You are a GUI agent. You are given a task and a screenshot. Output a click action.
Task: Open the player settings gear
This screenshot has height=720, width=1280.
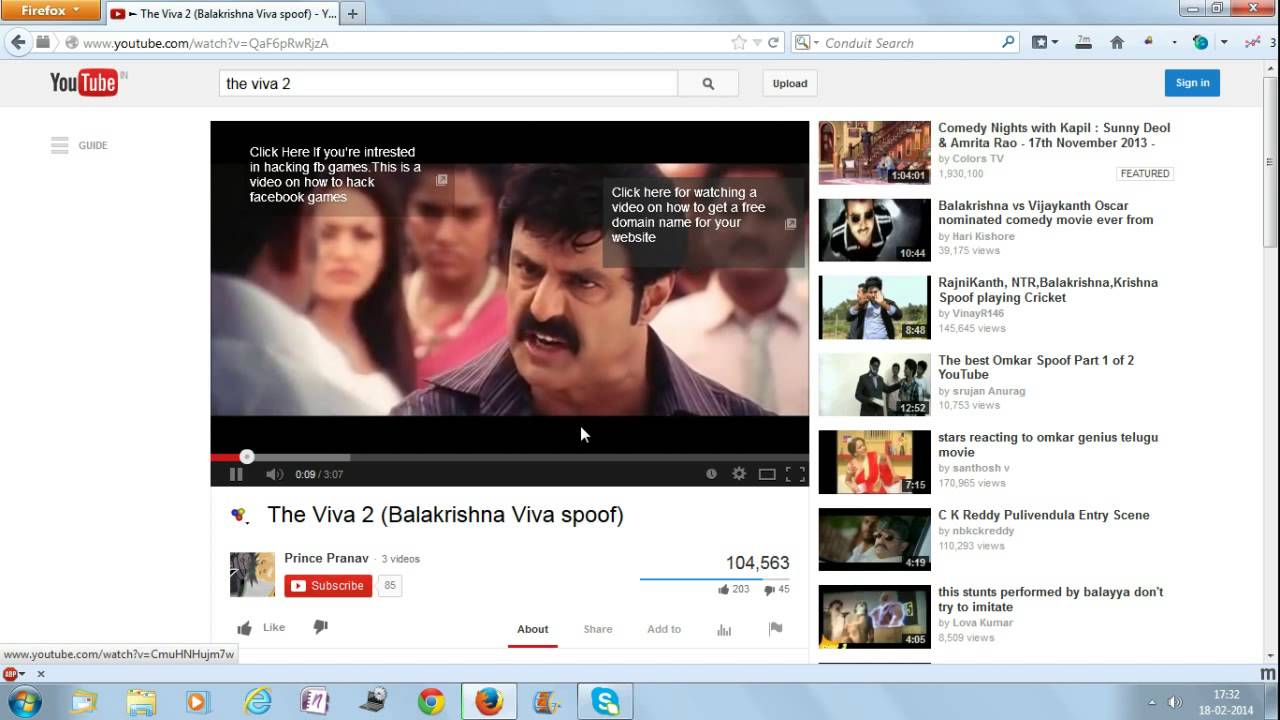point(739,474)
